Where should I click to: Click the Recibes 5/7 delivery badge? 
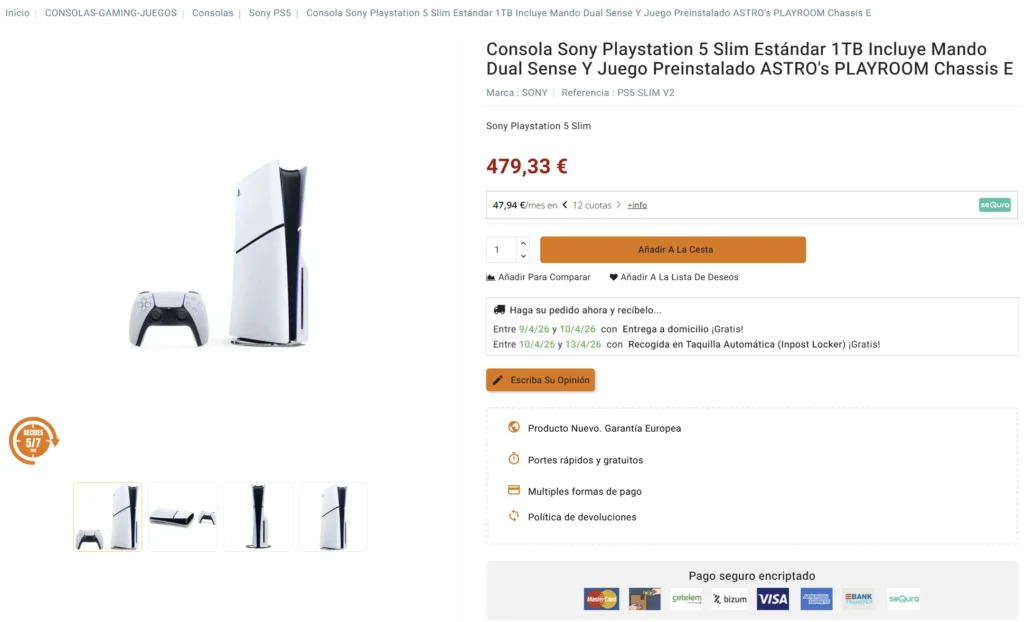click(30, 440)
